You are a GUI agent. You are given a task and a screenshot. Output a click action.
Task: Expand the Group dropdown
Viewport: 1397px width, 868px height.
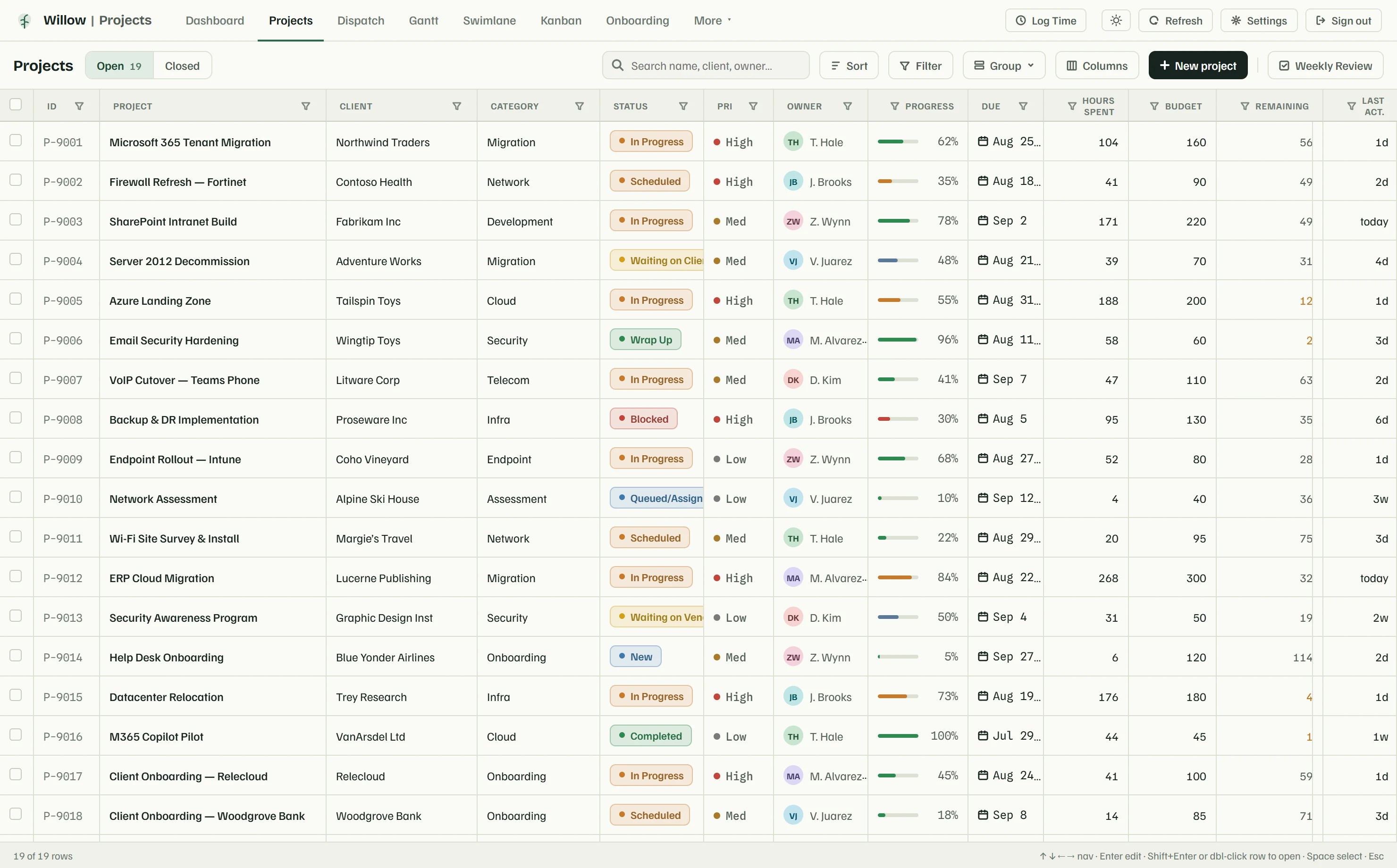click(x=1004, y=66)
